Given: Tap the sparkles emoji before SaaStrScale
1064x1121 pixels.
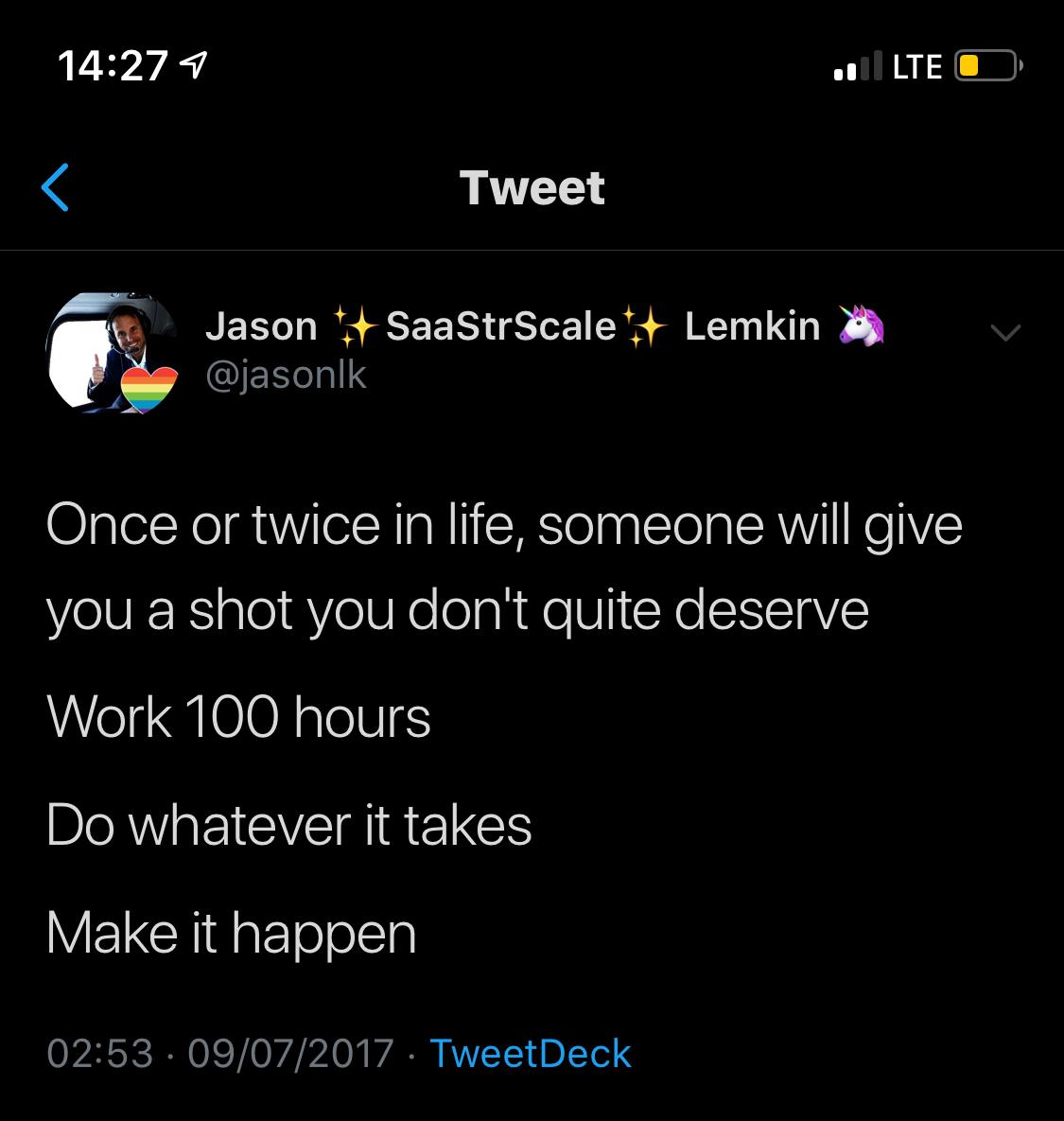Looking at the screenshot, I should 352,327.
